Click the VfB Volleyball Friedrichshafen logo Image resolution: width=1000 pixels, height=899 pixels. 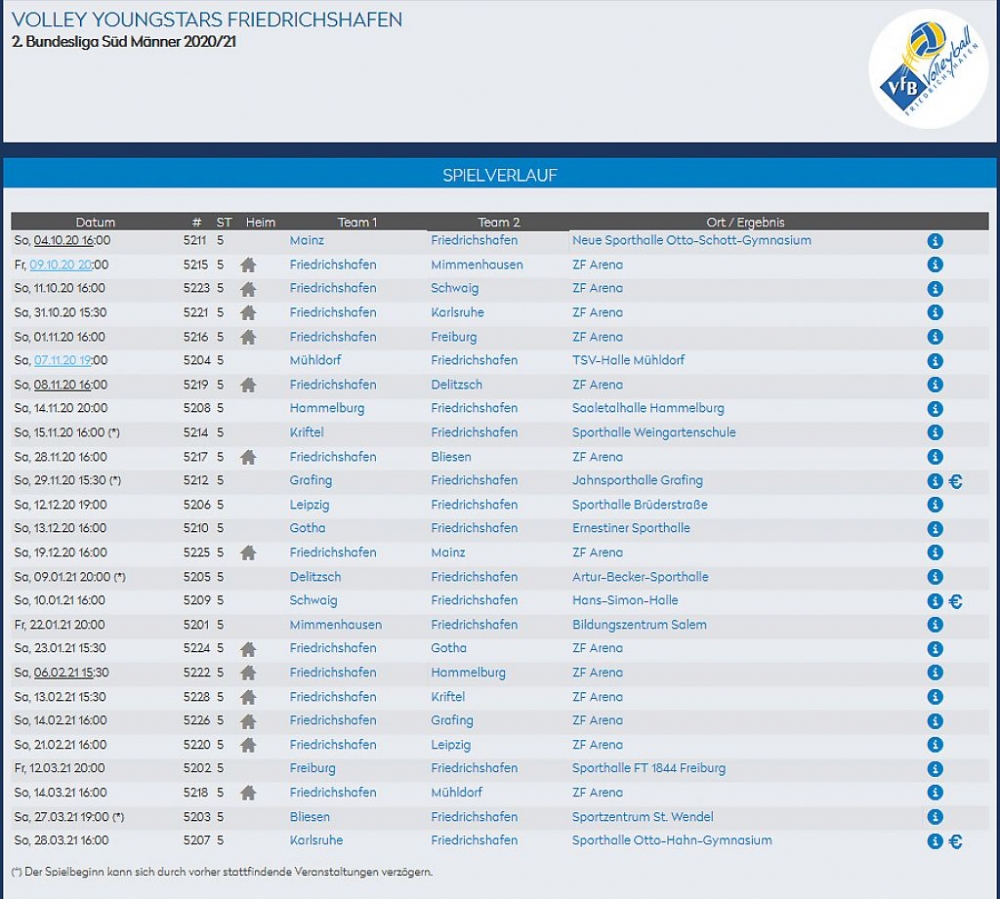927,69
